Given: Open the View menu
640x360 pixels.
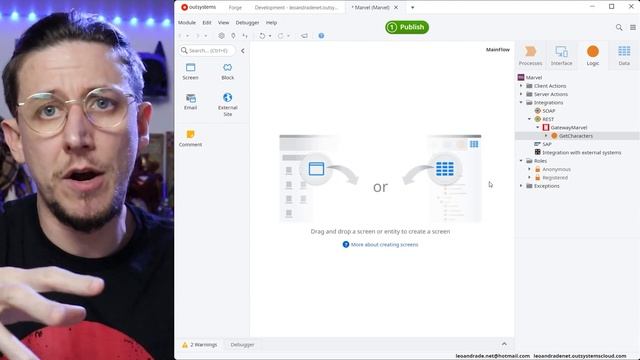Looking at the screenshot, I should point(223,23).
